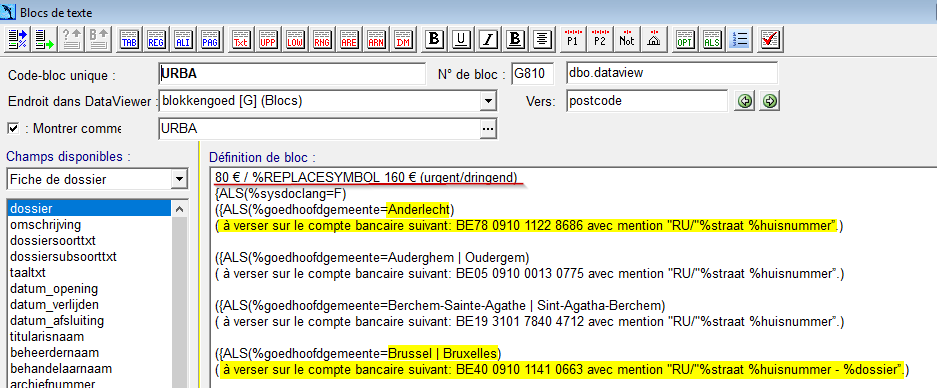The width and height of the screenshot is (937, 388).
Task: Select 'behandelaarnaam' in the fields list
Action: click(x=90, y=369)
